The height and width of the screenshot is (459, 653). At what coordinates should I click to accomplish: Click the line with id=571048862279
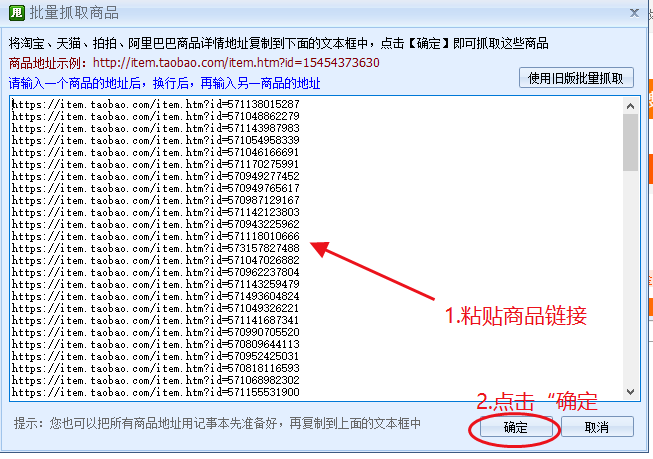click(x=156, y=116)
